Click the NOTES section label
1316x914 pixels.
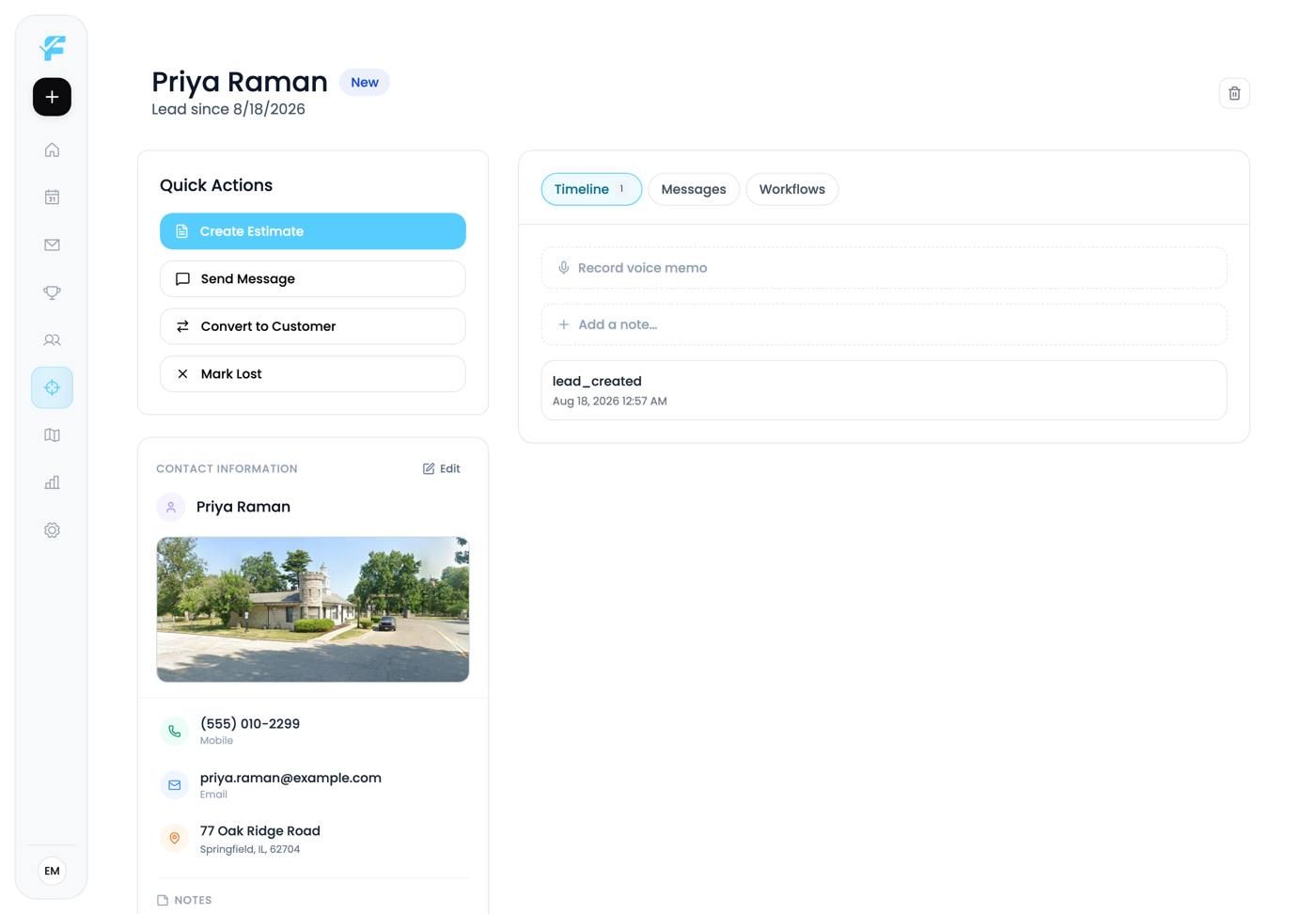(x=193, y=900)
